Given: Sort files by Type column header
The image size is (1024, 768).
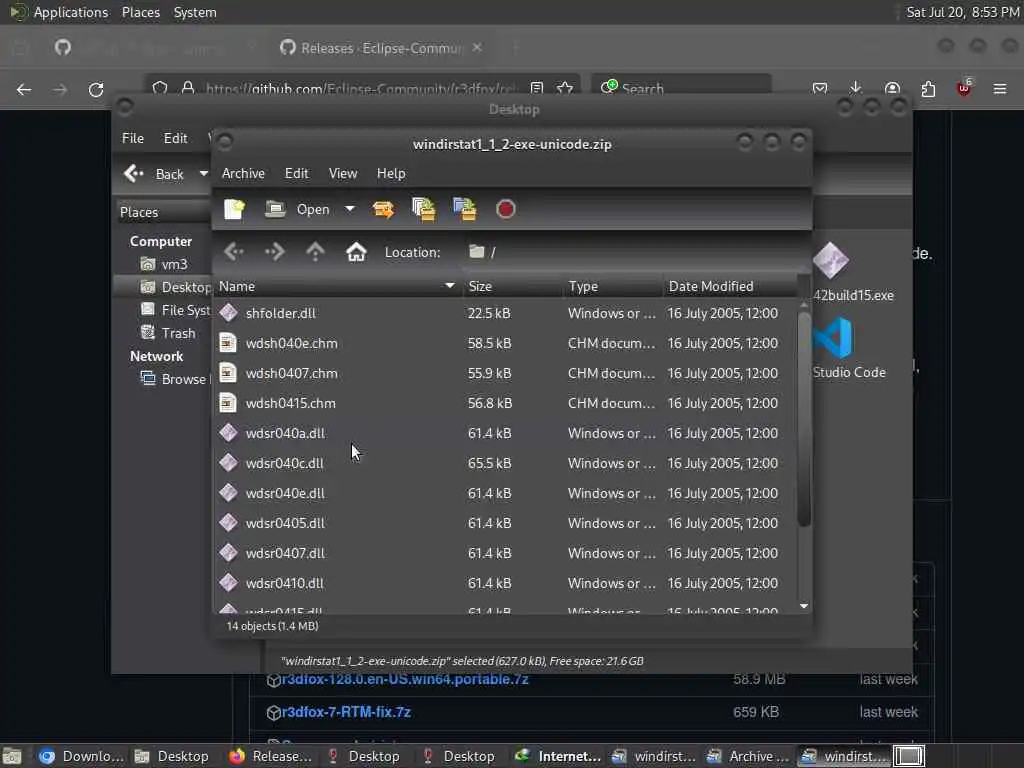Looking at the screenshot, I should (x=613, y=286).
